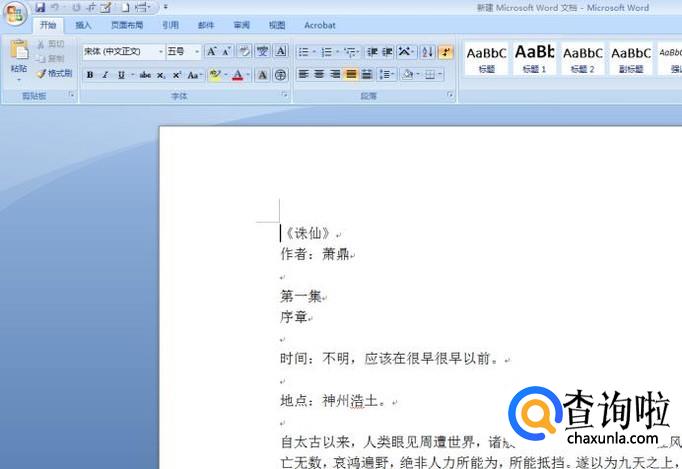Image resolution: width=682 pixels, height=469 pixels.
Task: Expand the Font dialog launcher
Action: tap(285, 96)
